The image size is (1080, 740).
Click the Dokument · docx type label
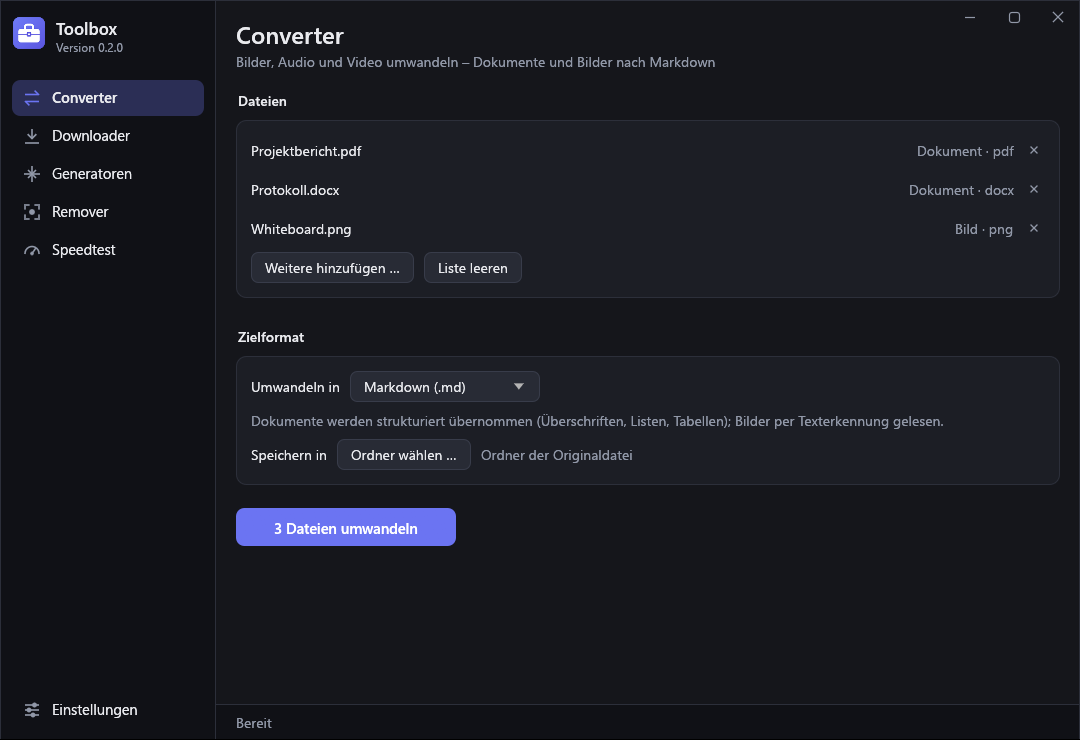tap(961, 190)
